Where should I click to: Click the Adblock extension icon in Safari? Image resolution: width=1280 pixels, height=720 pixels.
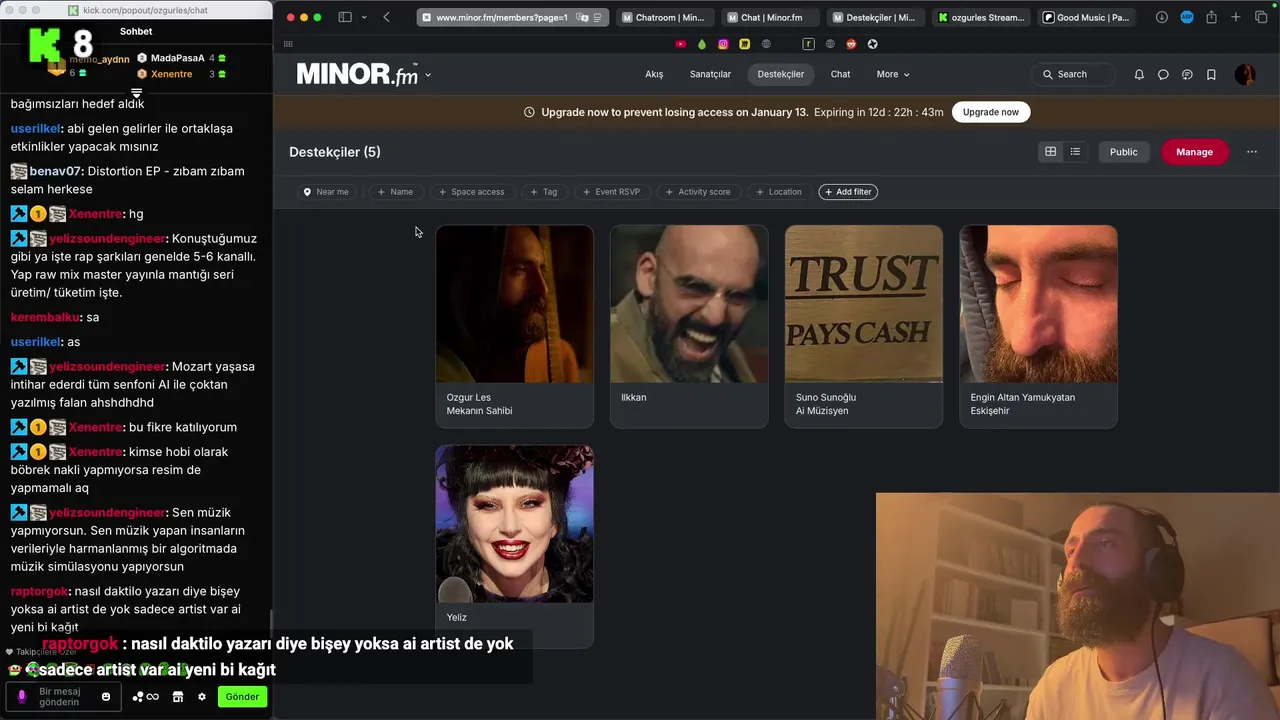click(x=1187, y=17)
